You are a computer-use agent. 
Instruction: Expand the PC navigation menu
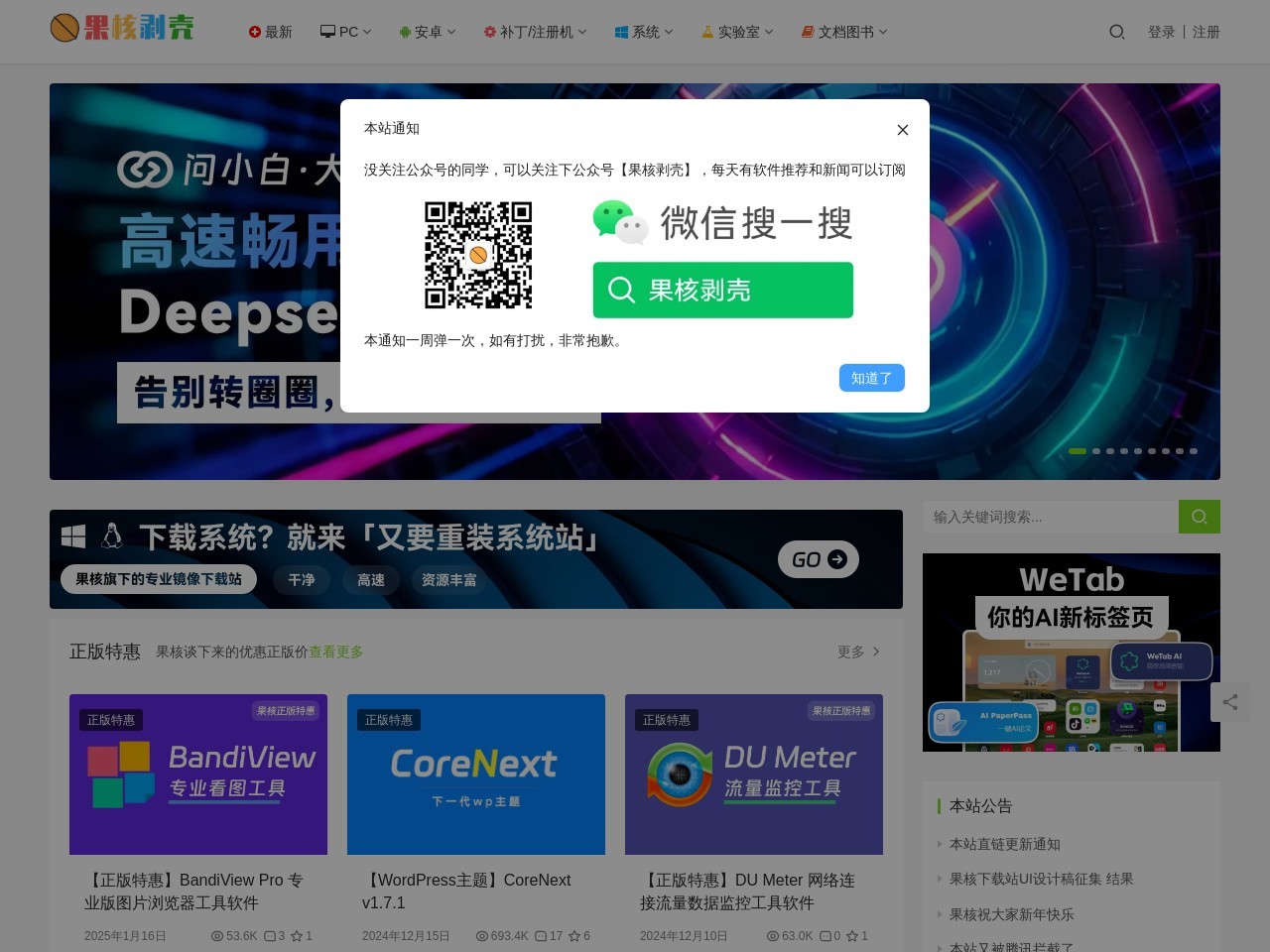point(345,32)
